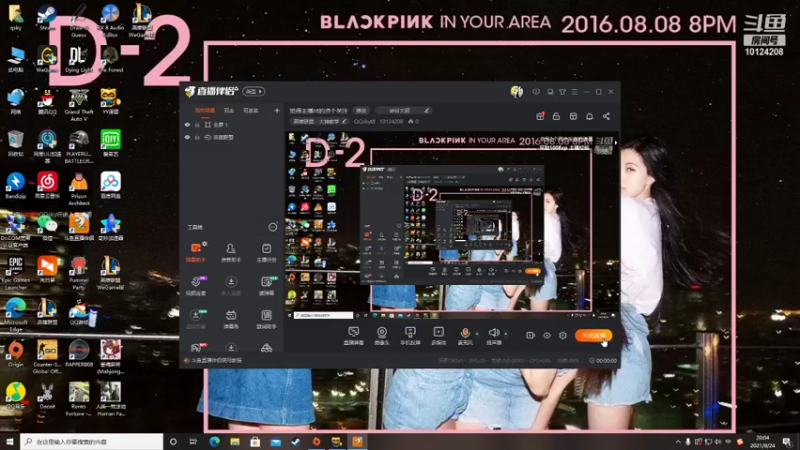Toggle the room lock icon in top toolbar

click(557, 116)
